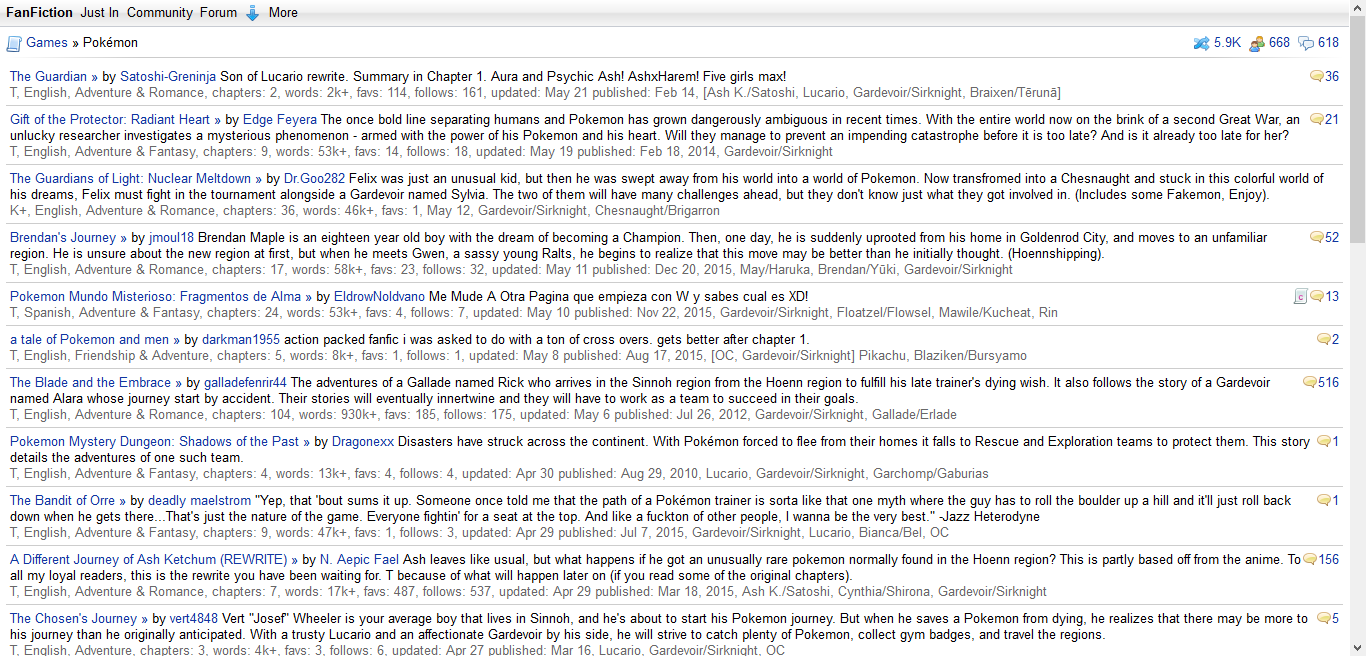Open the Community menu item
The height and width of the screenshot is (656, 1366).
click(160, 13)
